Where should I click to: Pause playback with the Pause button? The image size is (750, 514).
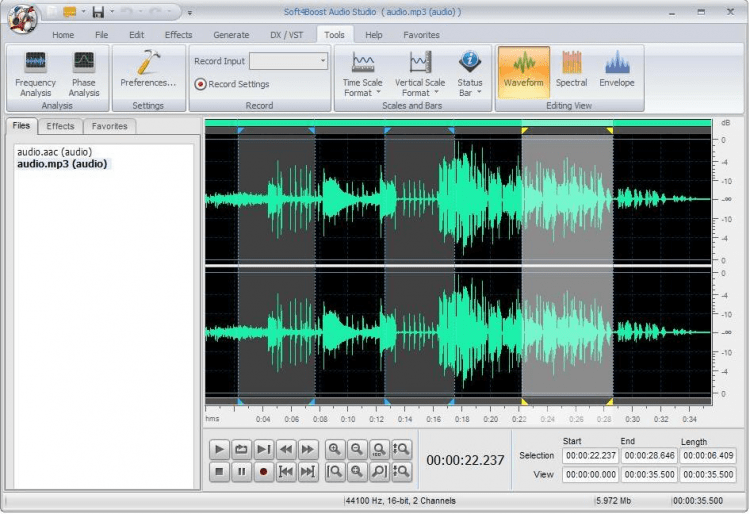(x=242, y=471)
